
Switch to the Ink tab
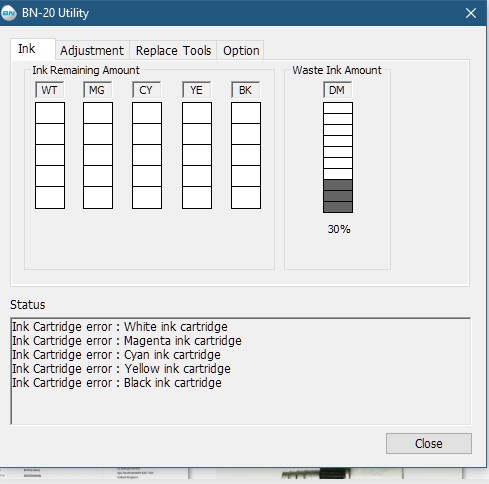(x=33, y=49)
